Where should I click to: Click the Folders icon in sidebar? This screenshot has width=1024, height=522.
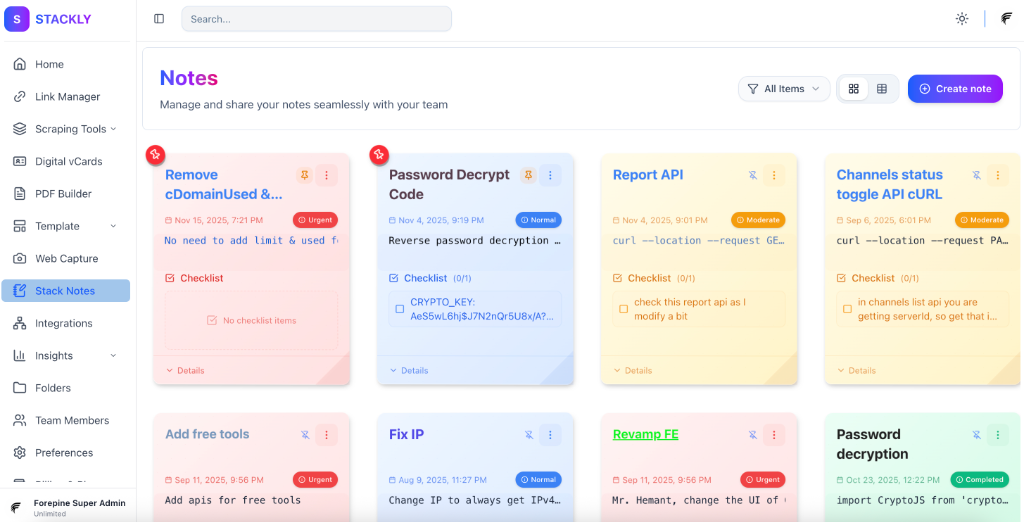(20, 388)
